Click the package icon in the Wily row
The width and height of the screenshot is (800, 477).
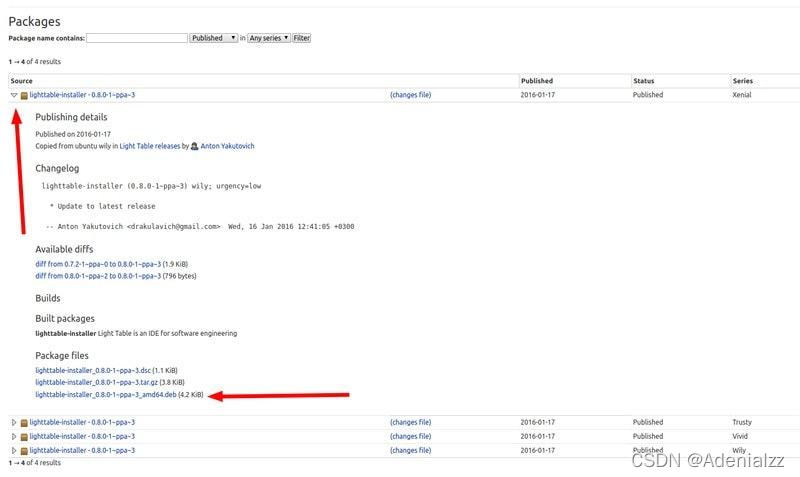point(24,451)
